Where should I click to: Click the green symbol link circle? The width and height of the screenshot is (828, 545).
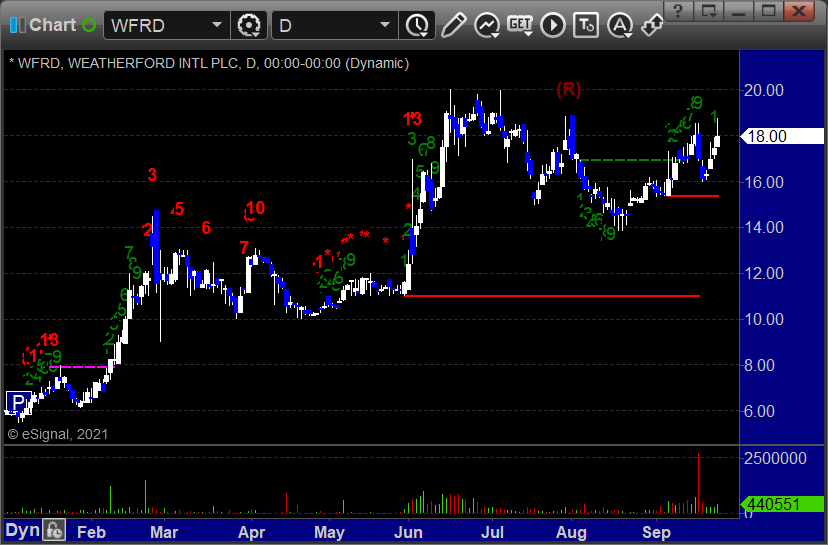89,25
